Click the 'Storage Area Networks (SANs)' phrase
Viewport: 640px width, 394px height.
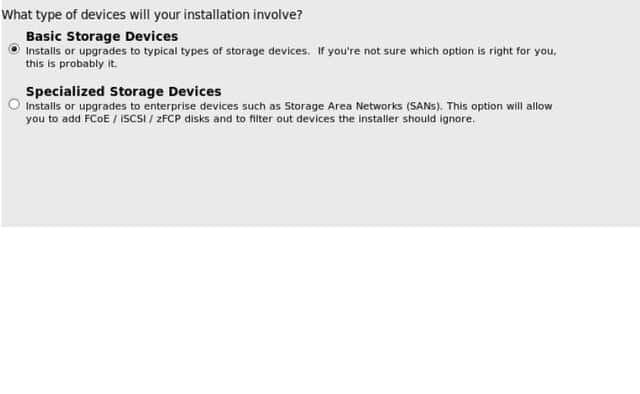pos(363,107)
